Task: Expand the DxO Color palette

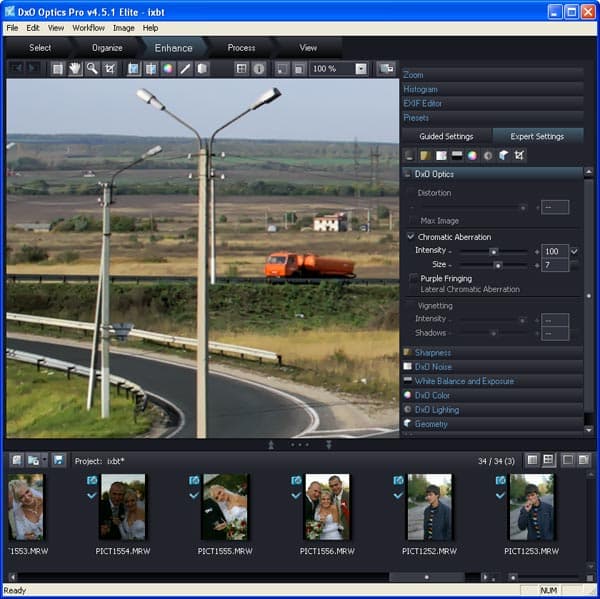Action: point(492,395)
